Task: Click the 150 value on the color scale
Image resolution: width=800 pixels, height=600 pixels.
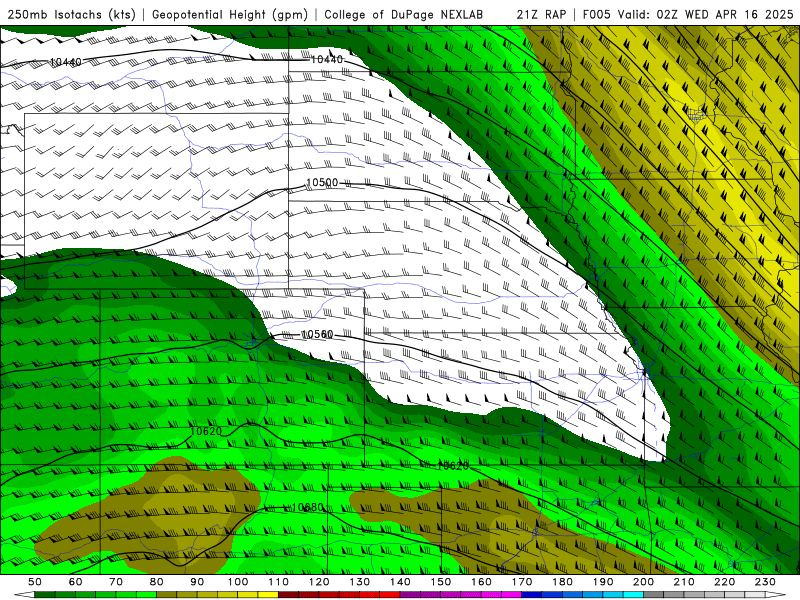Action: (441, 582)
